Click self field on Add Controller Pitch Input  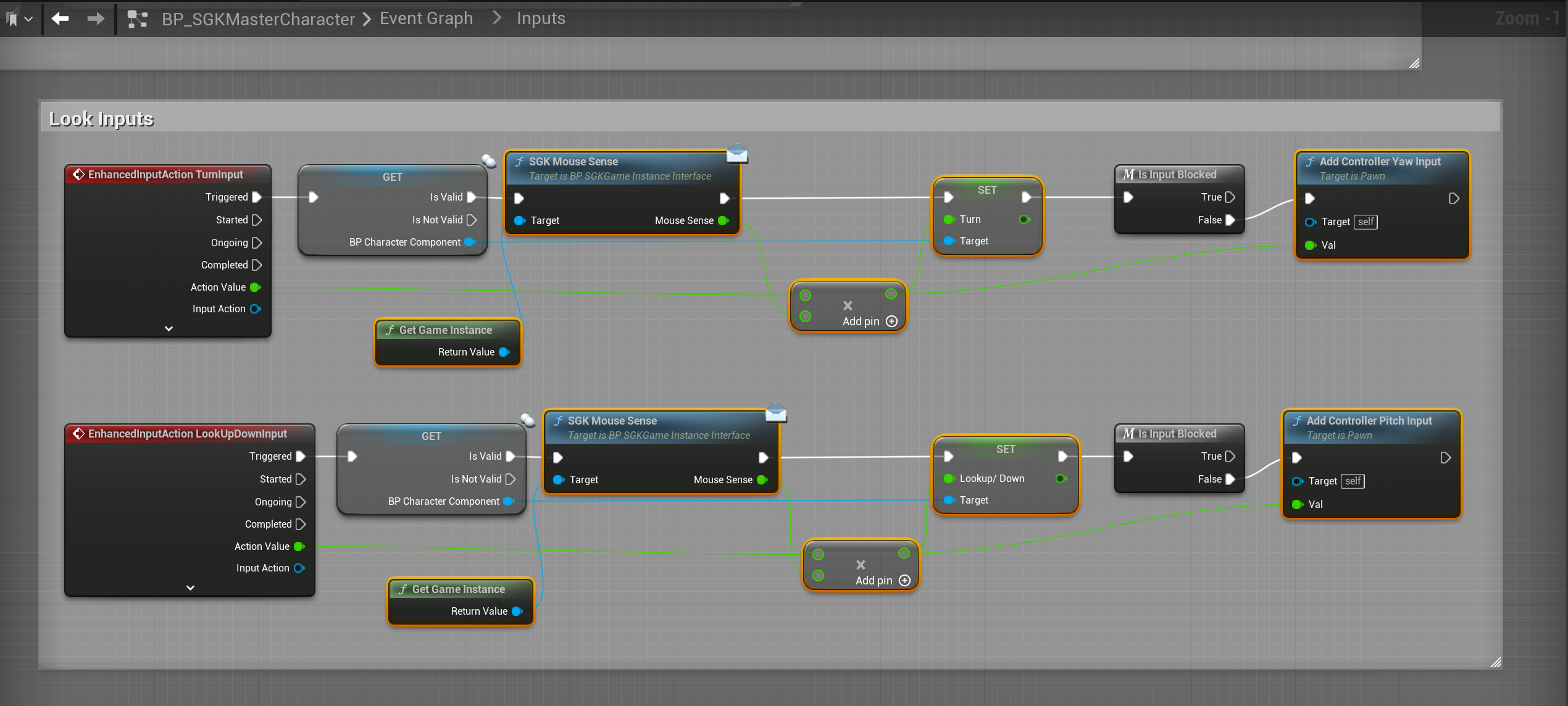pos(1353,481)
